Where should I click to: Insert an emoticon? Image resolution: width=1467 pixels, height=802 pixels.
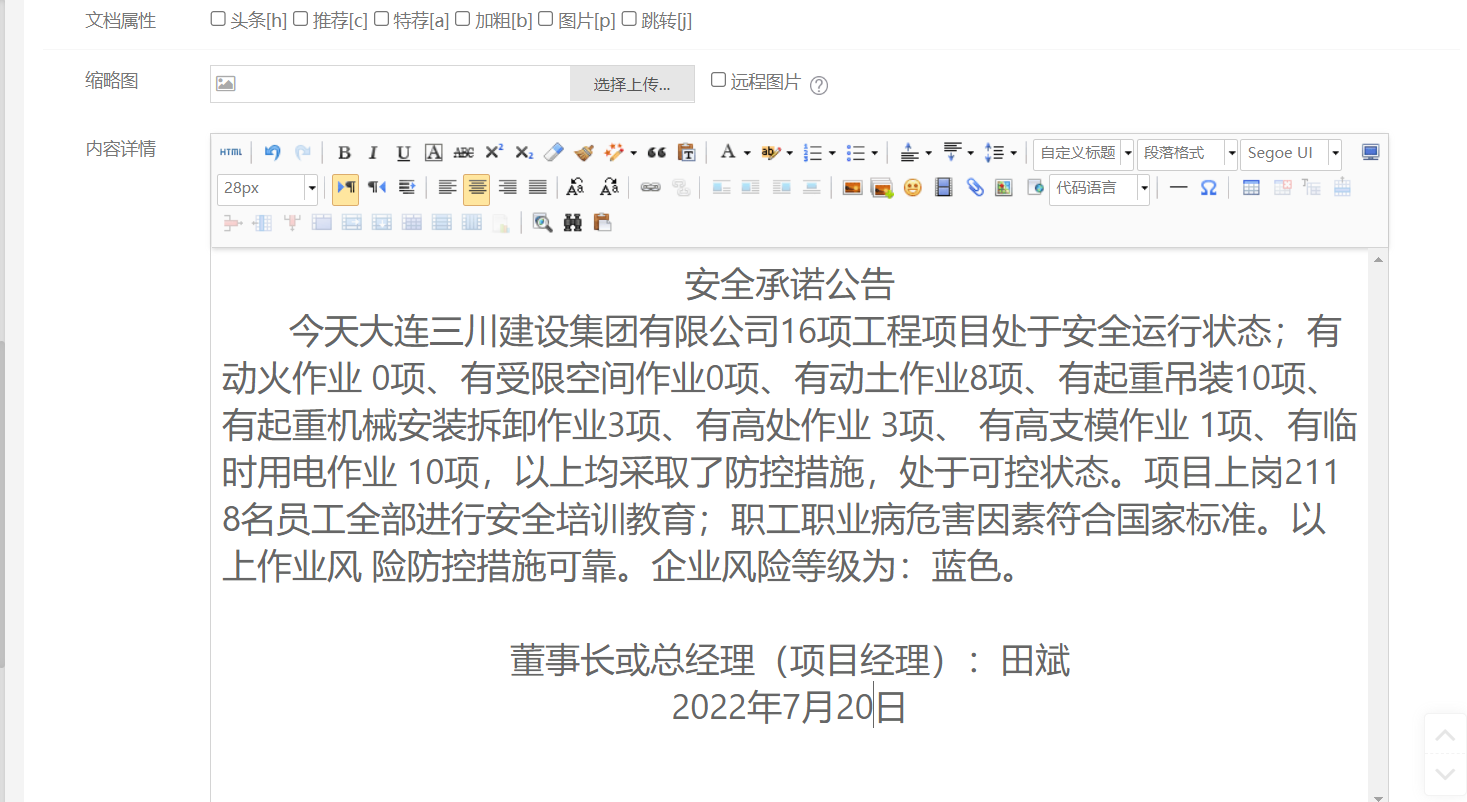click(912, 188)
